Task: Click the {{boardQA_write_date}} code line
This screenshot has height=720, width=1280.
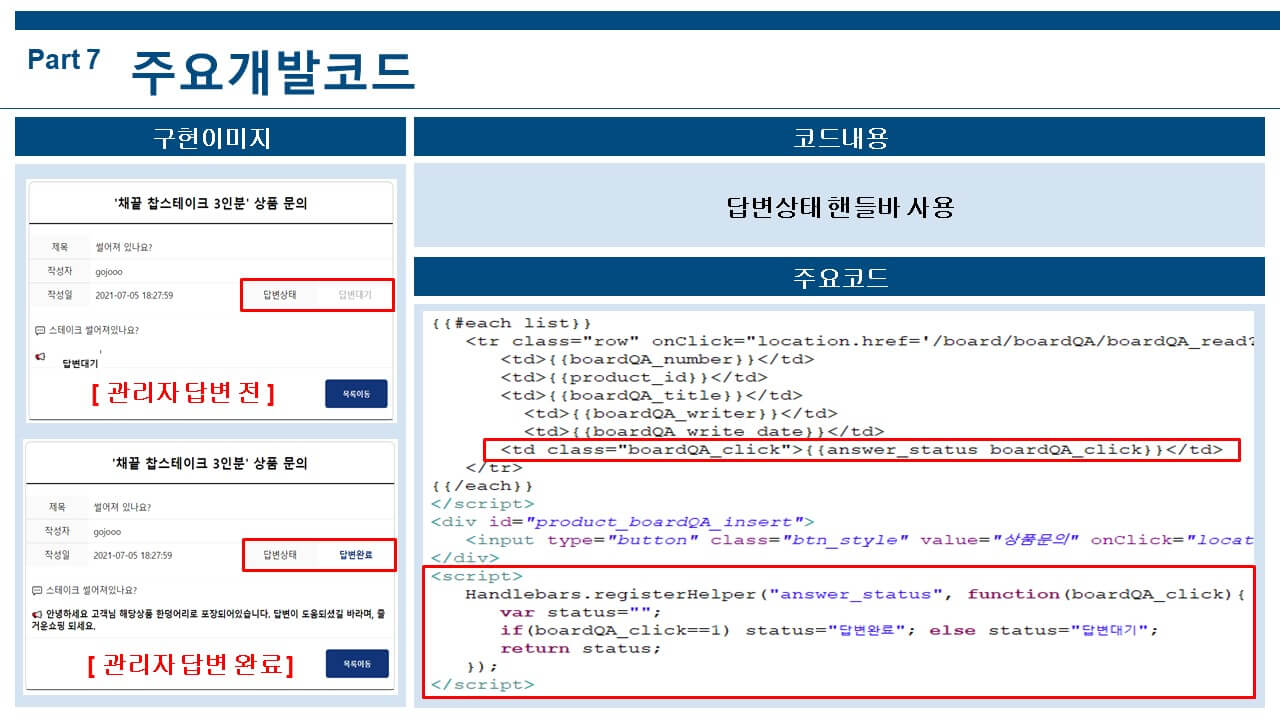Action: (703, 431)
